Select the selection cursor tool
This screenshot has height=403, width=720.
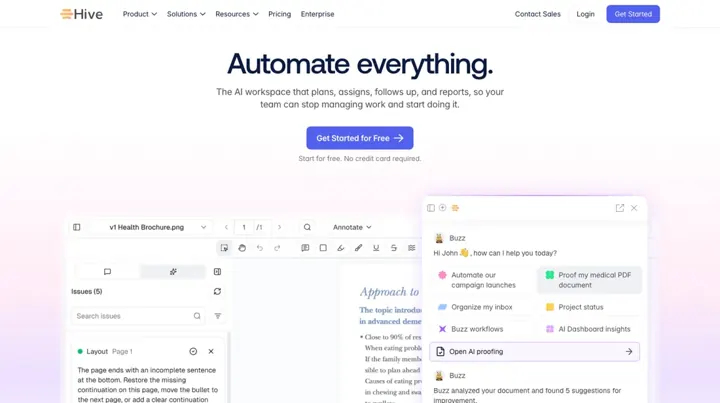point(224,248)
